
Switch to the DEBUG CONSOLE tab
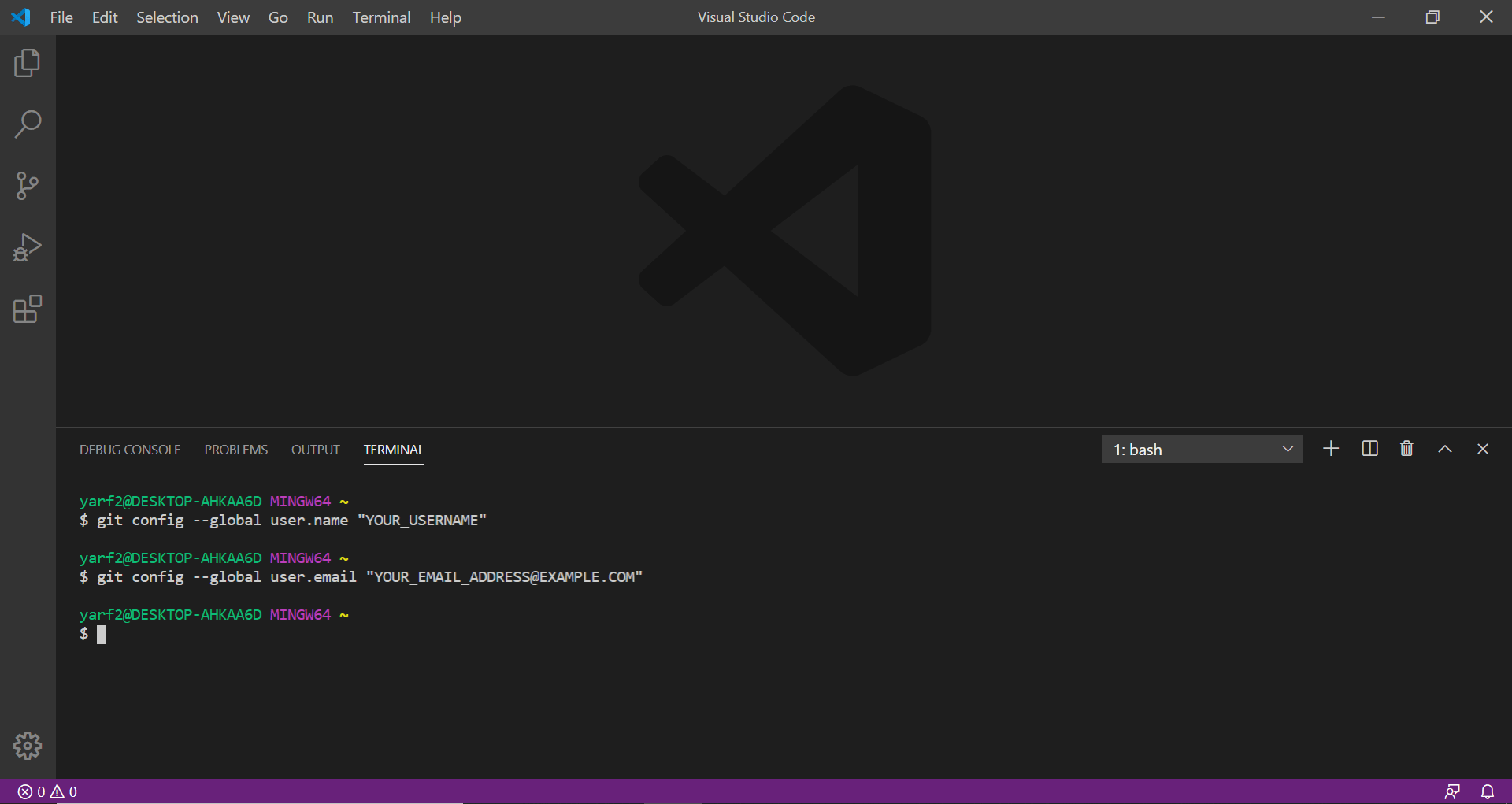click(x=129, y=450)
